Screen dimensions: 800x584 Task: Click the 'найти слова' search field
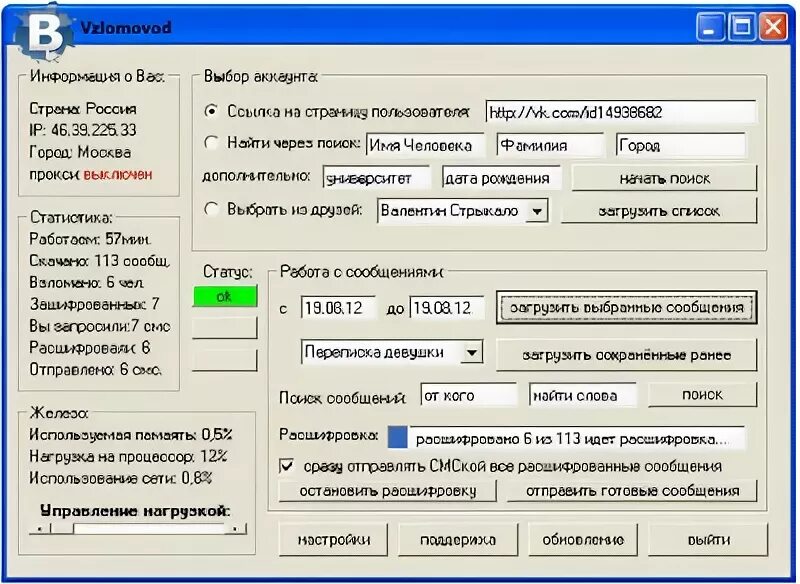[583, 395]
